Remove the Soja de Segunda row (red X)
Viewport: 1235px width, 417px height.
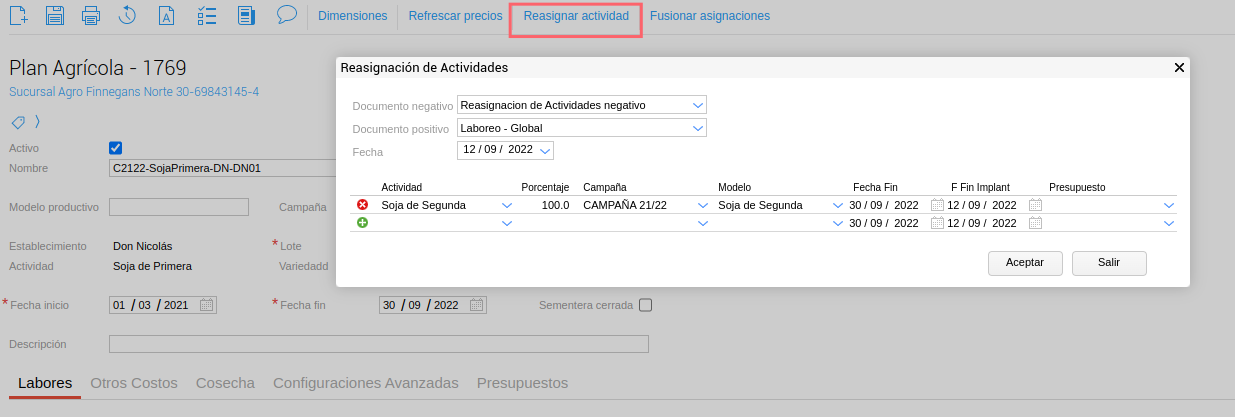coord(362,205)
